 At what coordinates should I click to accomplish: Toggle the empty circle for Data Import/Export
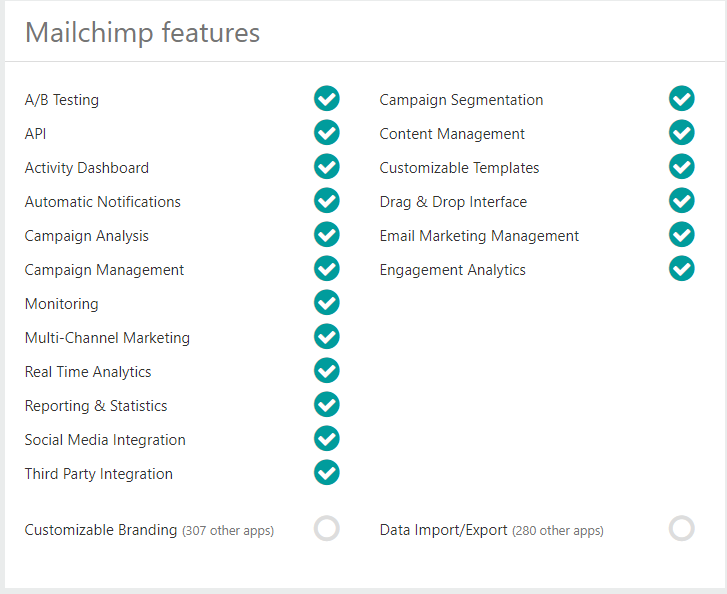tap(682, 528)
